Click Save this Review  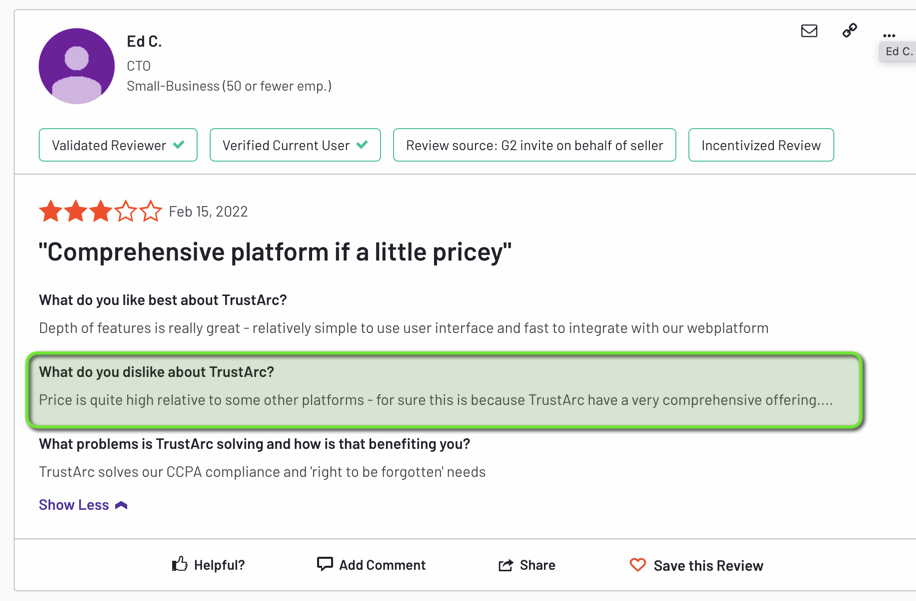708,564
